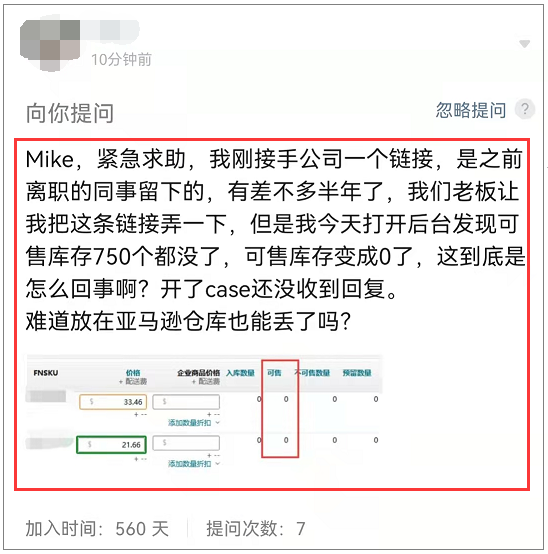
Task: Click the price field showing 21.66
Action: tap(112, 445)
